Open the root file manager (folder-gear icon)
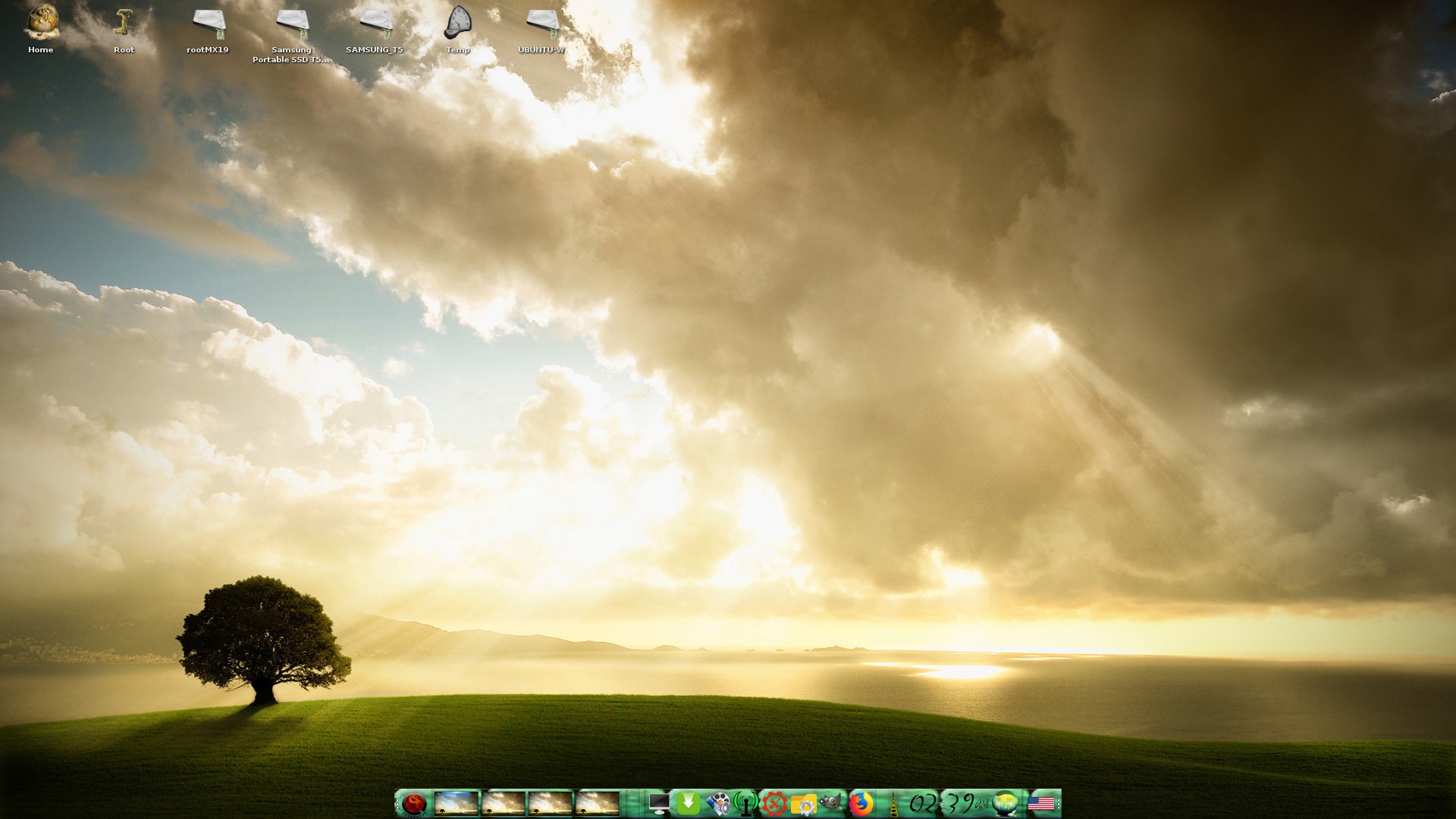1456x819 pixels. [x=804, y=805]
